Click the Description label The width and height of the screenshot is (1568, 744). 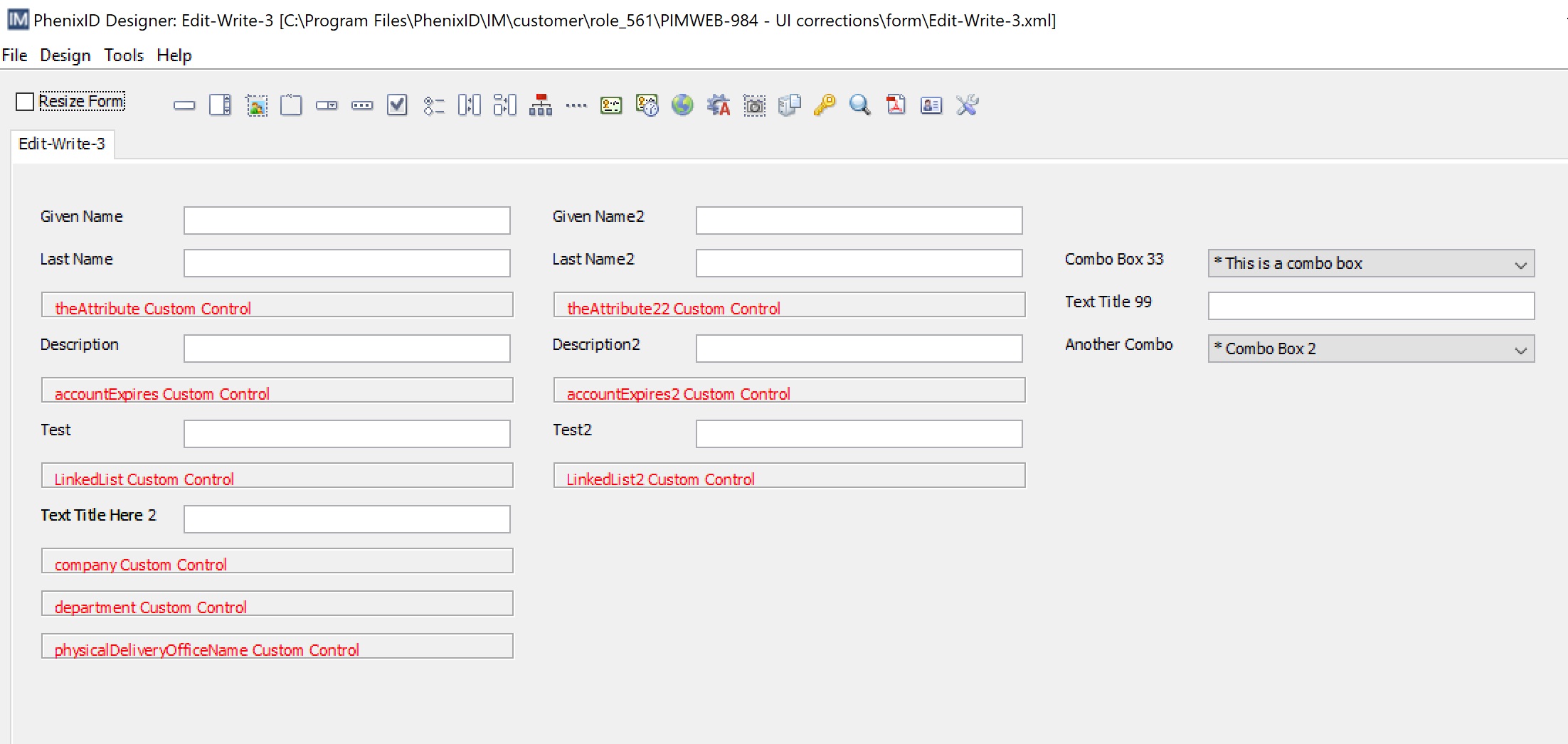[x=79, y=344]
